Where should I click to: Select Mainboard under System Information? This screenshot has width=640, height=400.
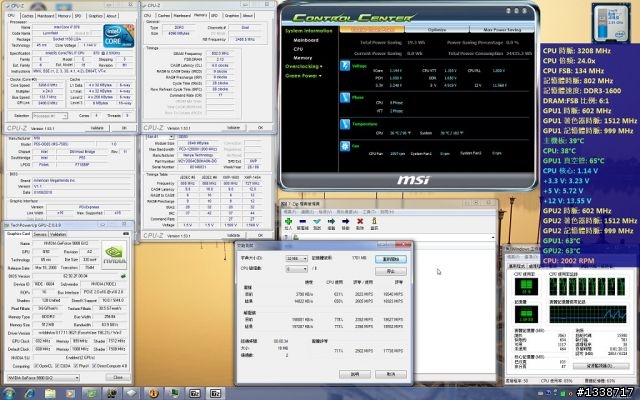pos(306,40)
